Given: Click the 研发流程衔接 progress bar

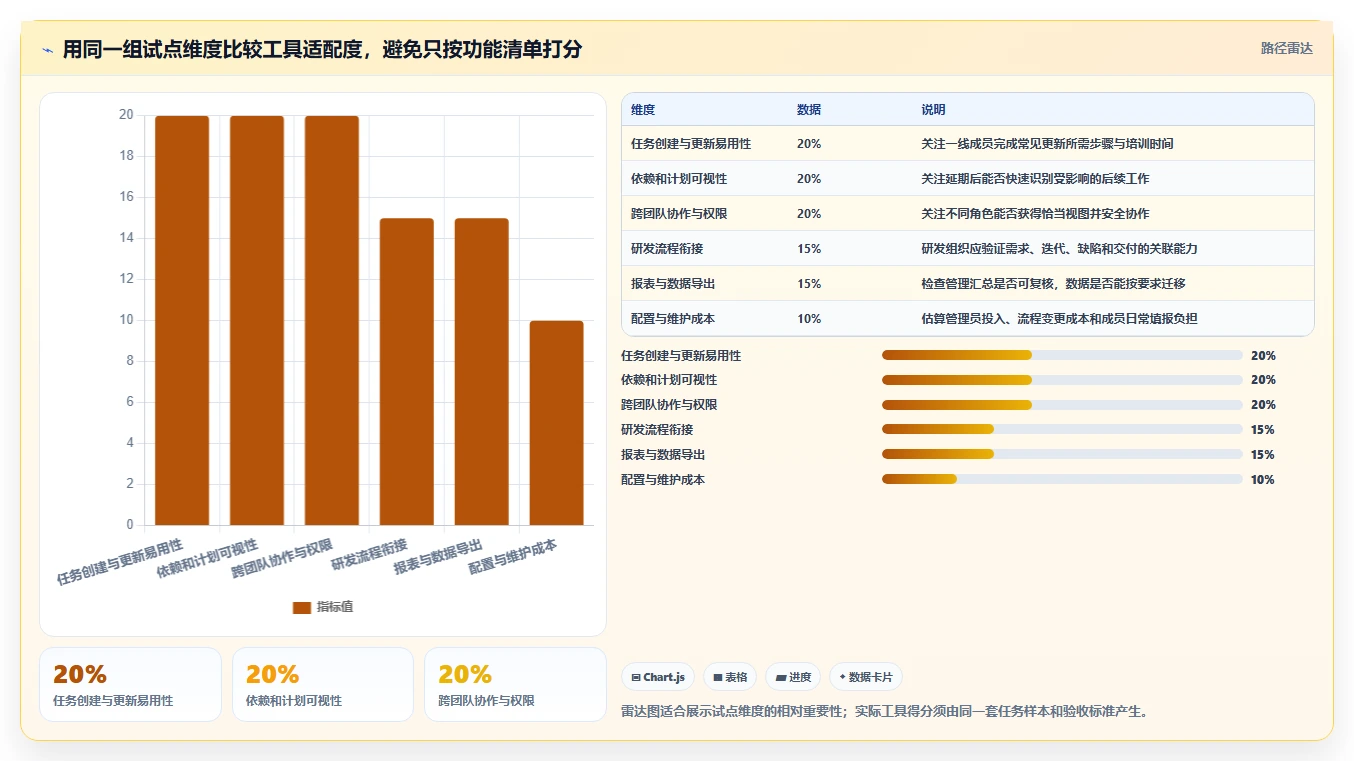Looking at the screenshot, I should [x=1062, y=429].
